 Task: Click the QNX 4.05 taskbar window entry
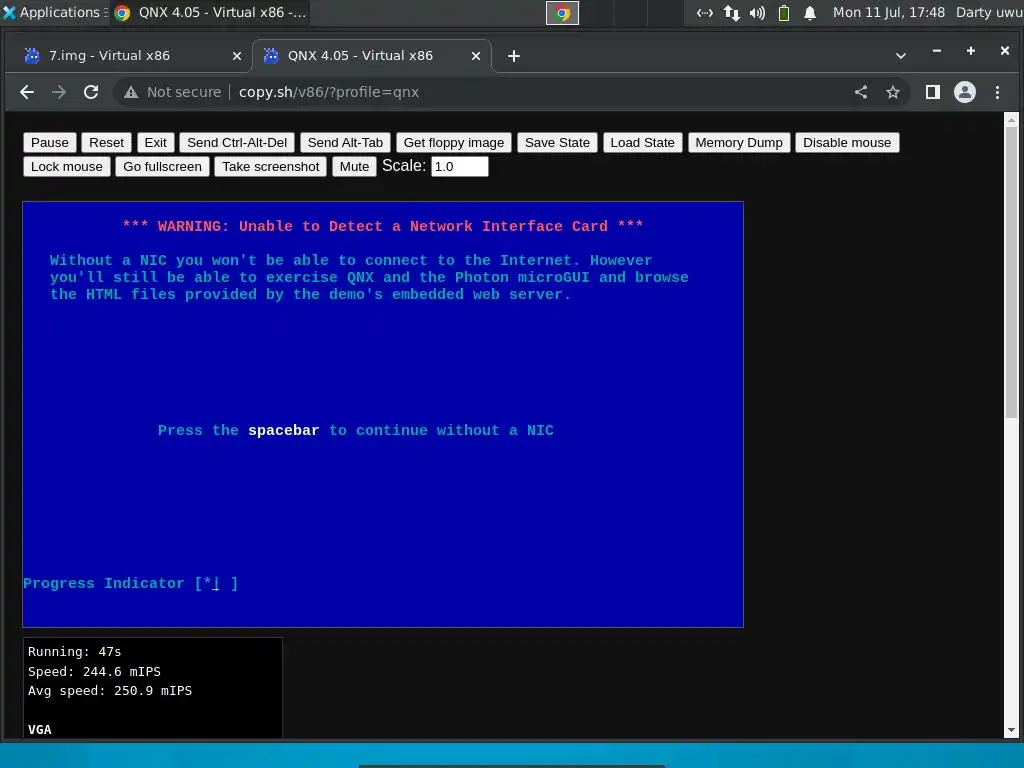point(211,12)
